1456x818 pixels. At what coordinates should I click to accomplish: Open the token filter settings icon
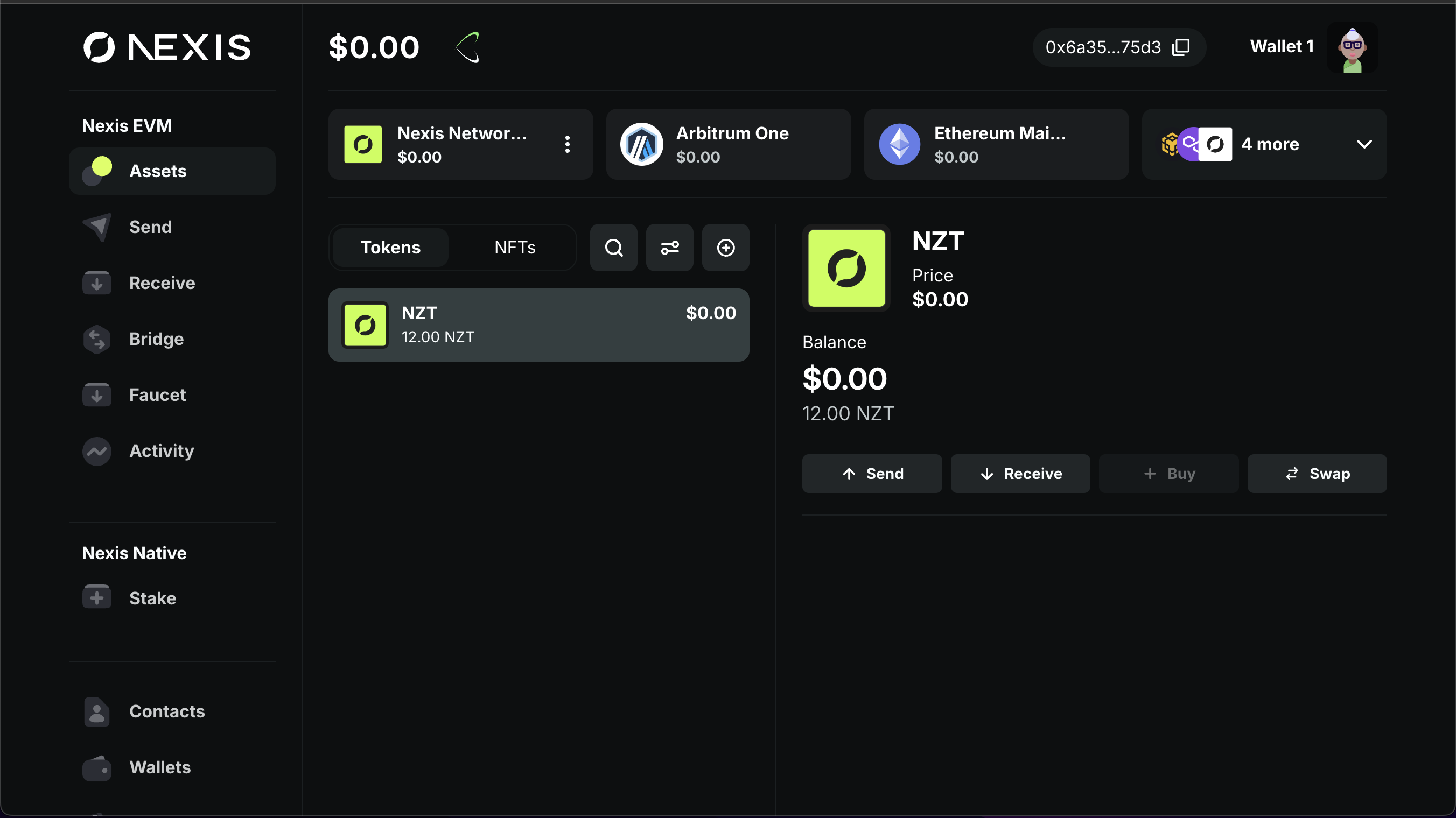(669, 248)
